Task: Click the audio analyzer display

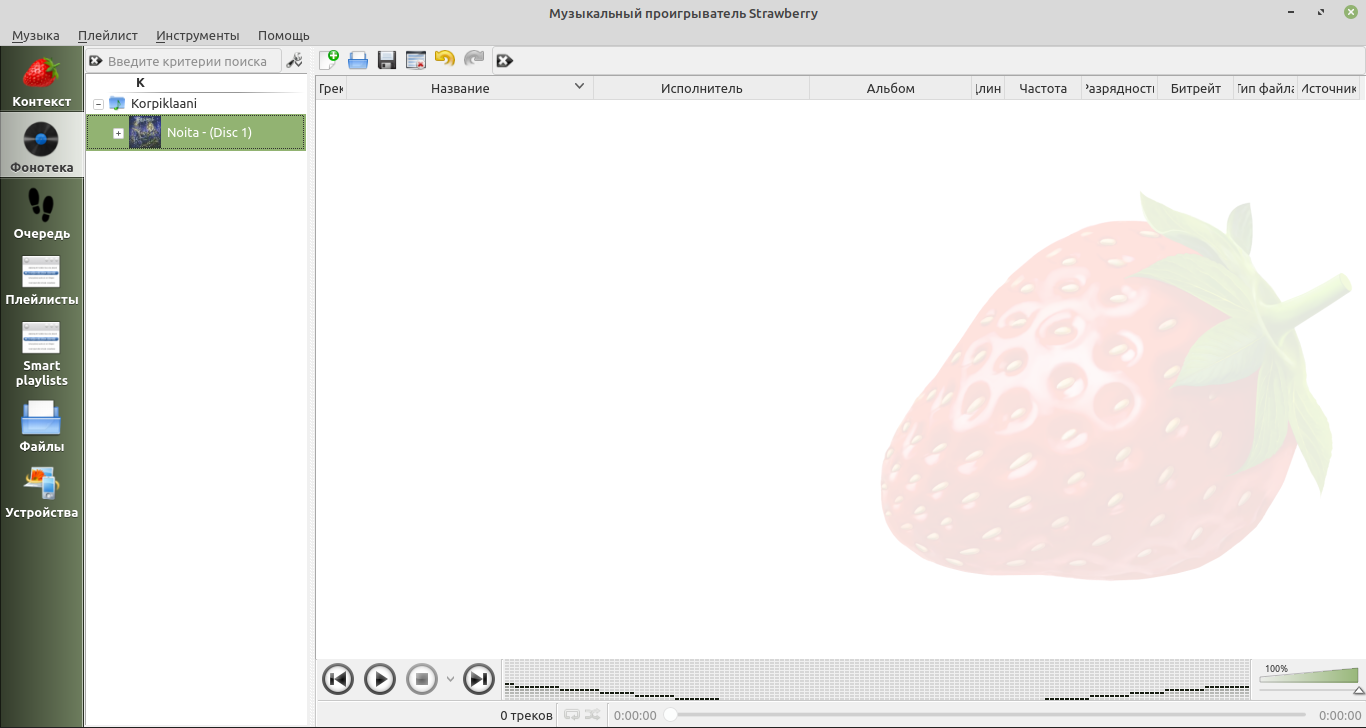Action: 876,680
